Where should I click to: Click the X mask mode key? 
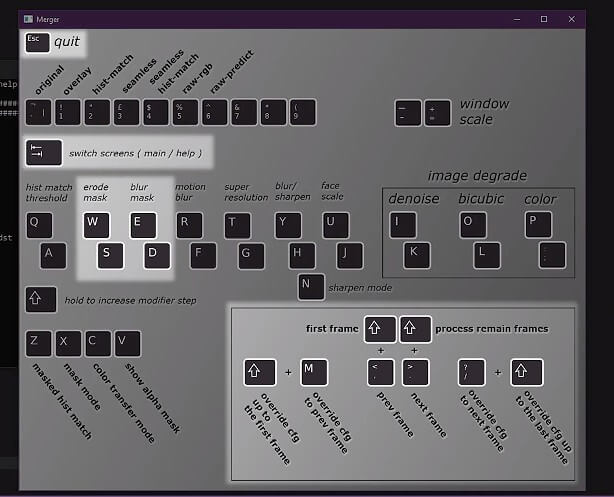click(x=68, y=343)
